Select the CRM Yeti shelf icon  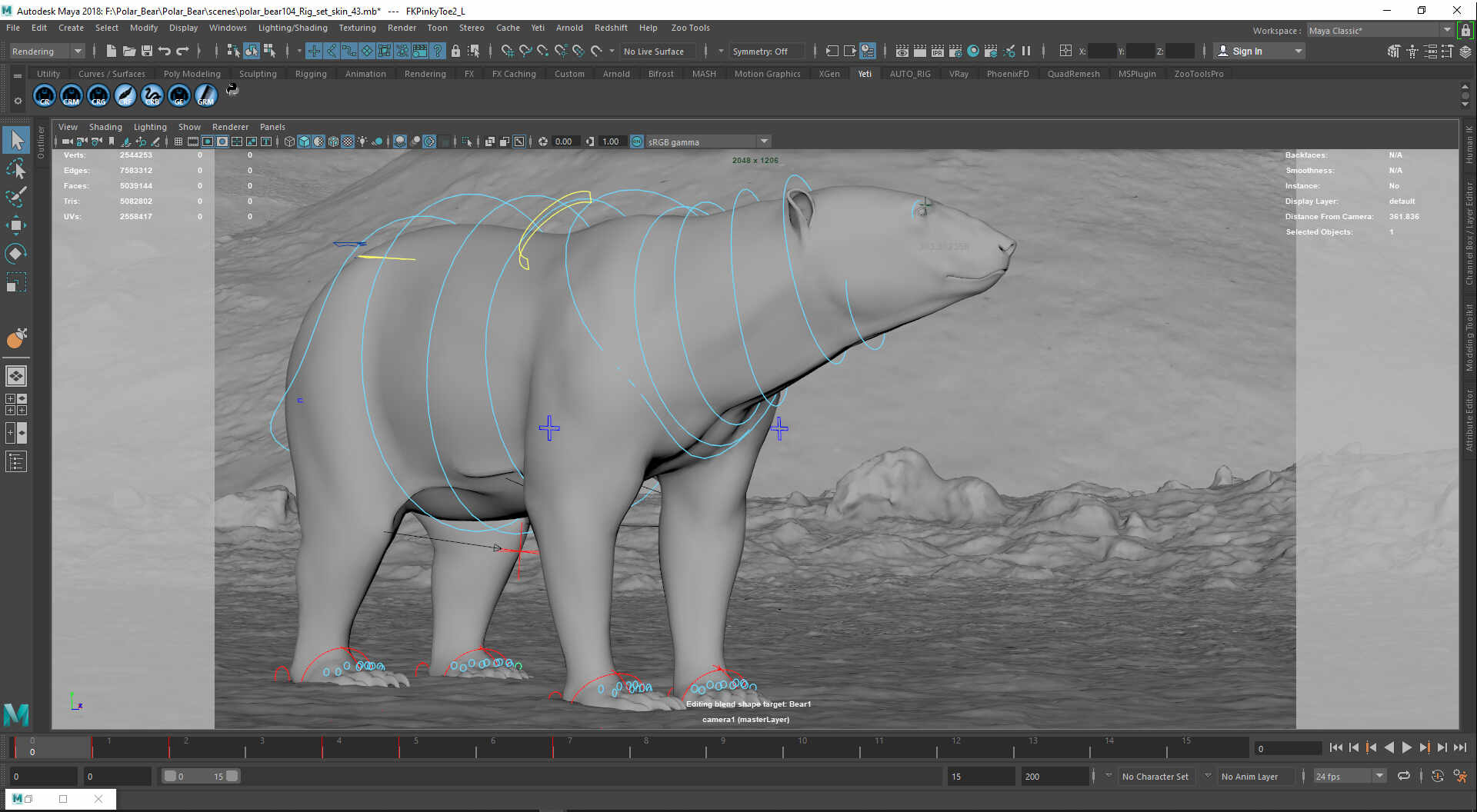pos(72,95)
